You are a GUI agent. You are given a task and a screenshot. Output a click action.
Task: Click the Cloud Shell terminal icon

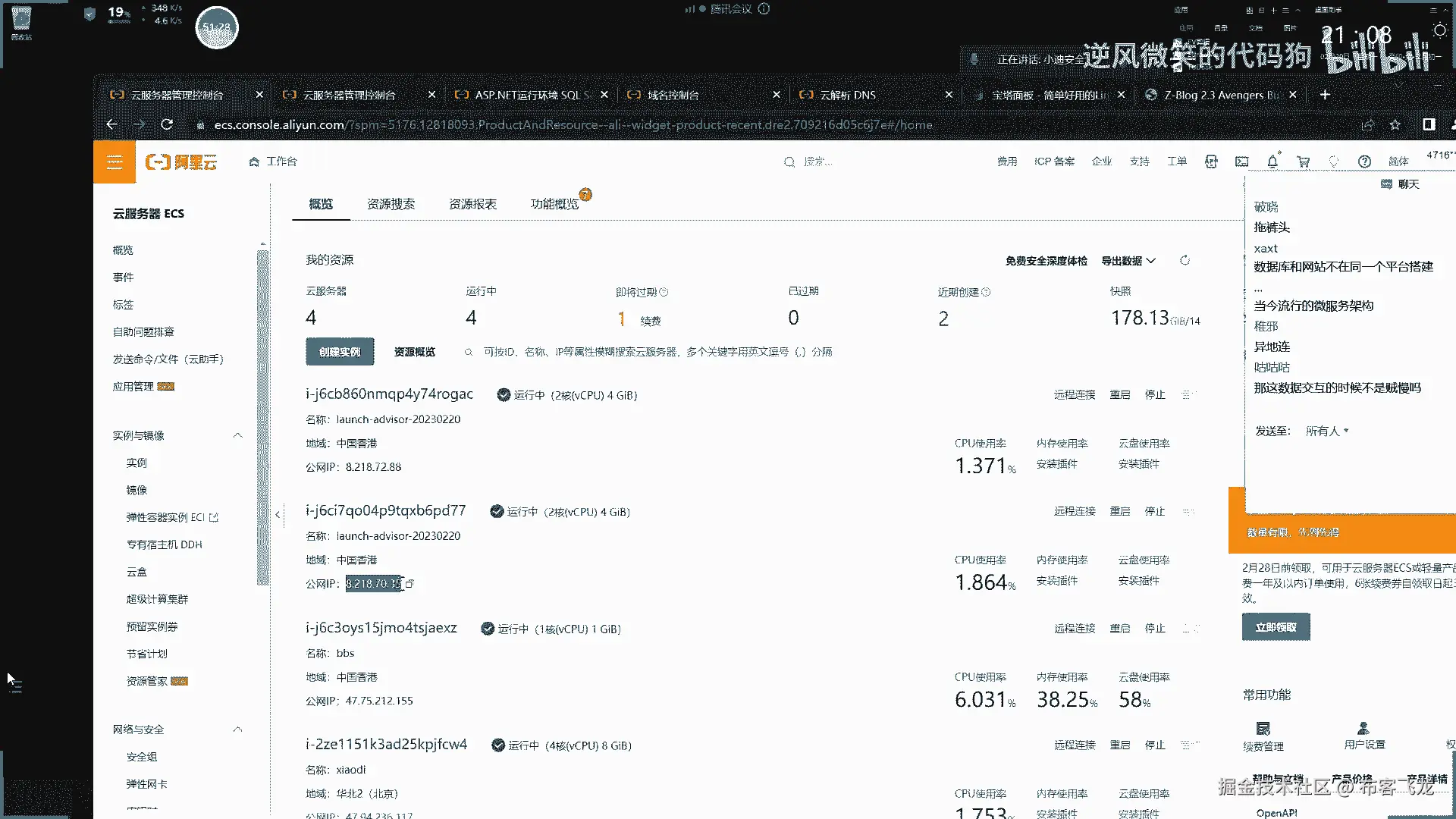[x=1241, y=162]
